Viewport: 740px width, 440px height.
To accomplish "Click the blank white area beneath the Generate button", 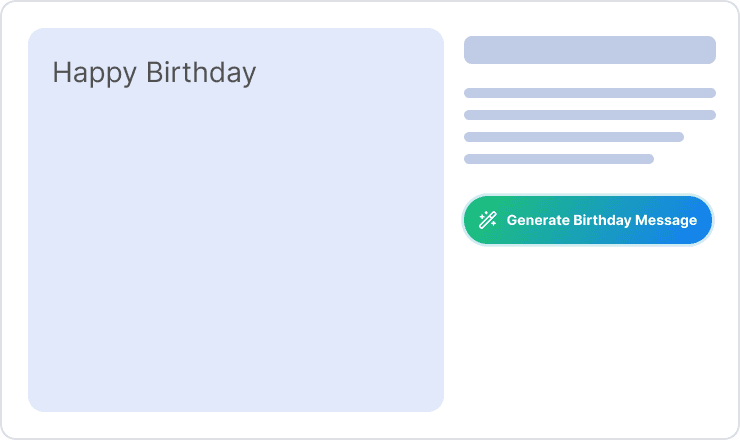I will click(x=589, y=330).
